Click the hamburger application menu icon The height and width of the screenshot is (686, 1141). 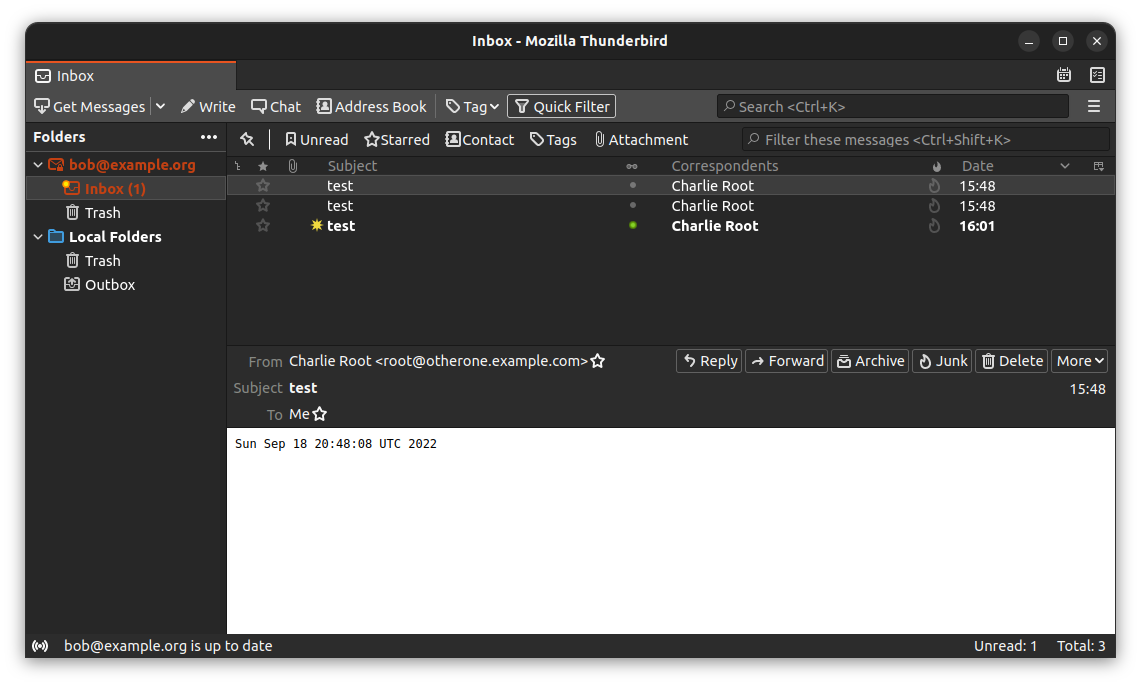pos(1094,106)
